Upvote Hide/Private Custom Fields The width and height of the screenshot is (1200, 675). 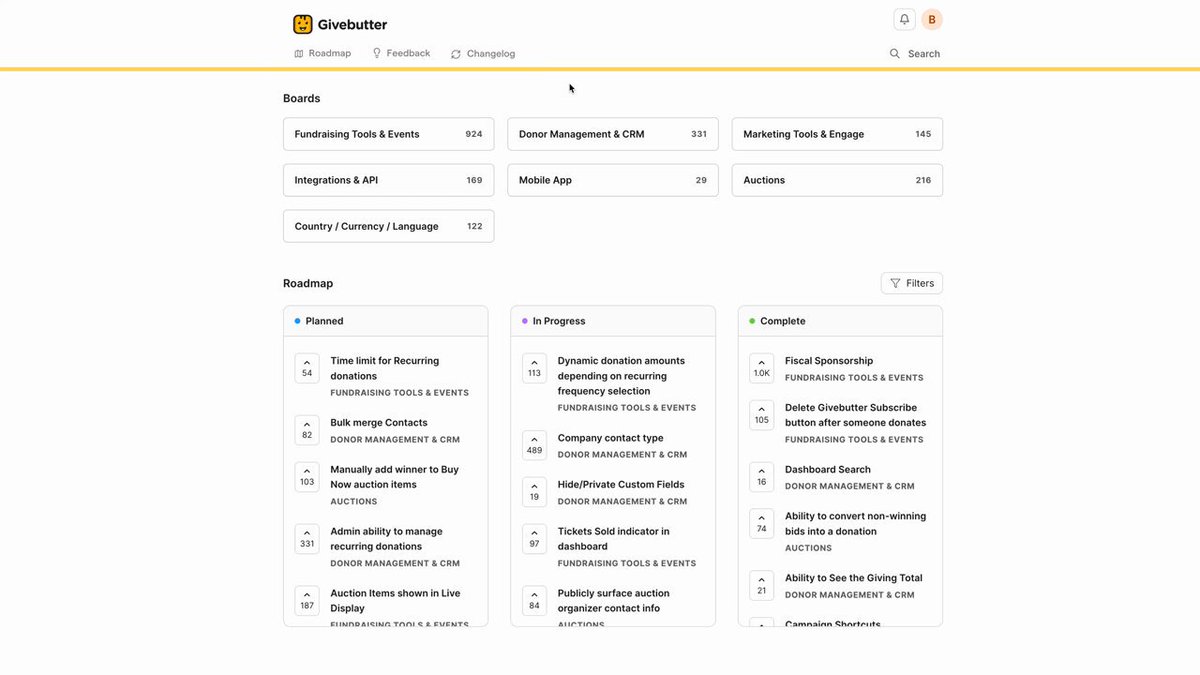point(534,492)
